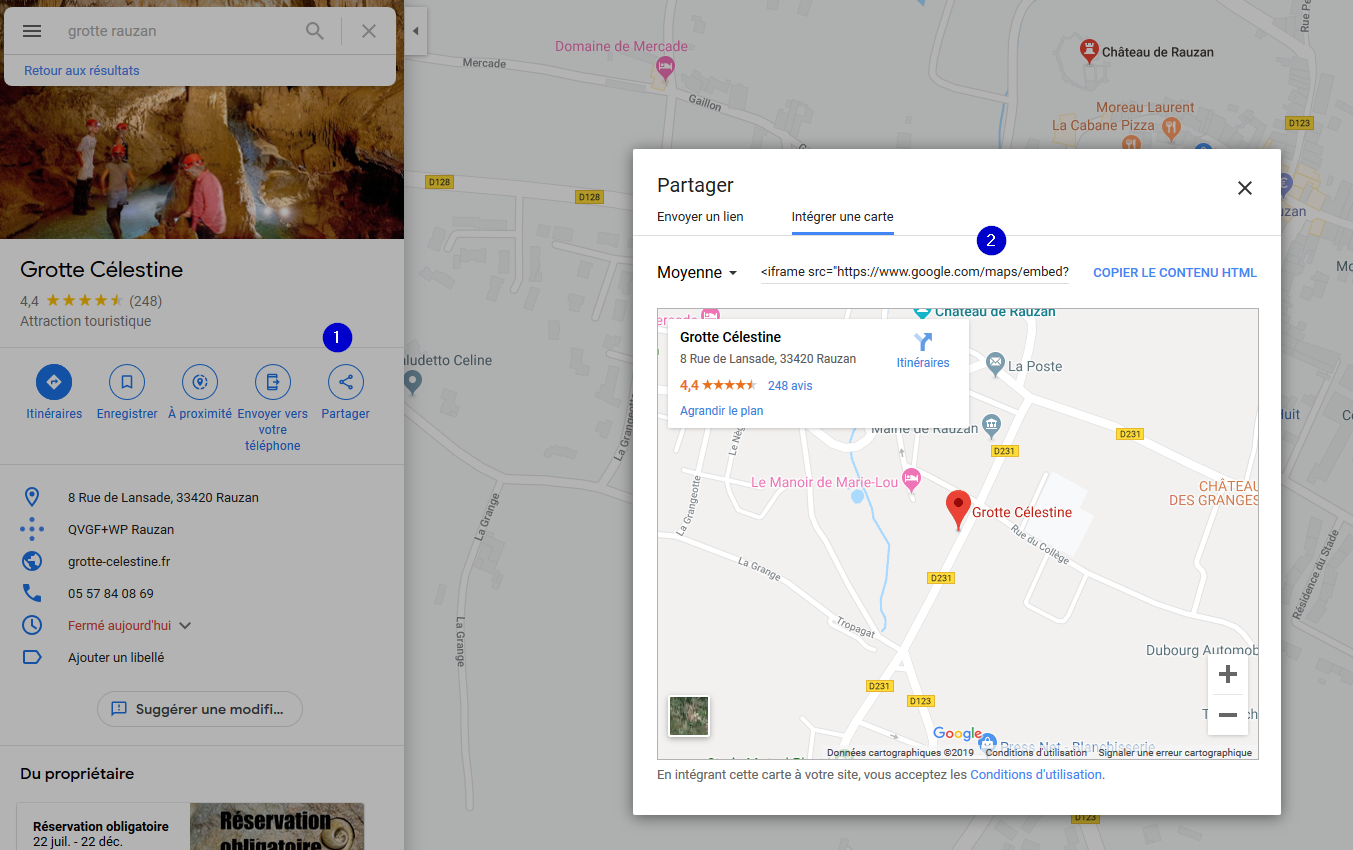
Task: Click the opening hours clock icon
Action: [x=32, y=625]
